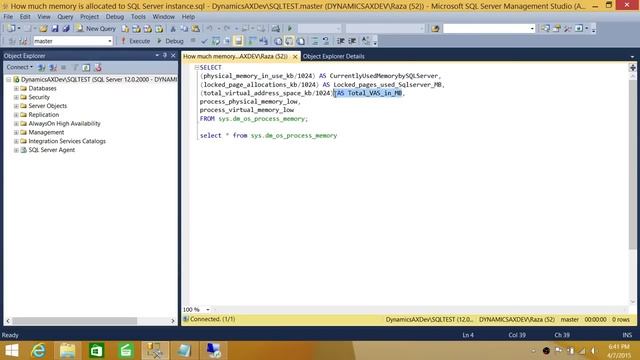This screenshot has width=640, height=360.
Task: Close the Object Explorer panel
Action: tap(173, 55)
